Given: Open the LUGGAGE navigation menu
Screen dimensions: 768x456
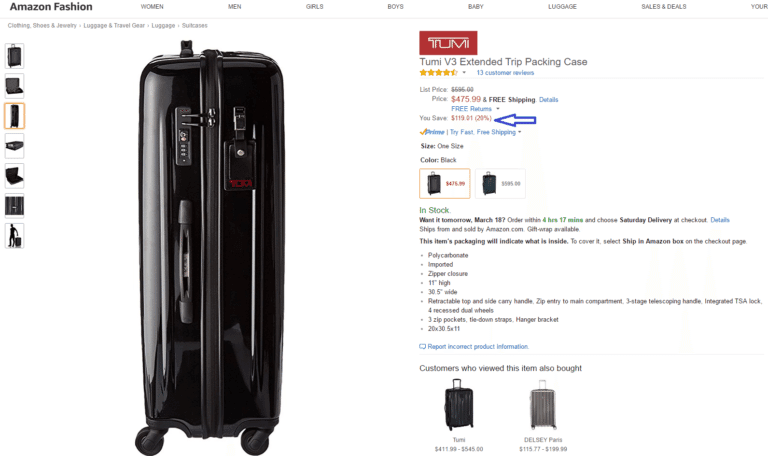Looking at the screenshot, I should coord(562,7).
